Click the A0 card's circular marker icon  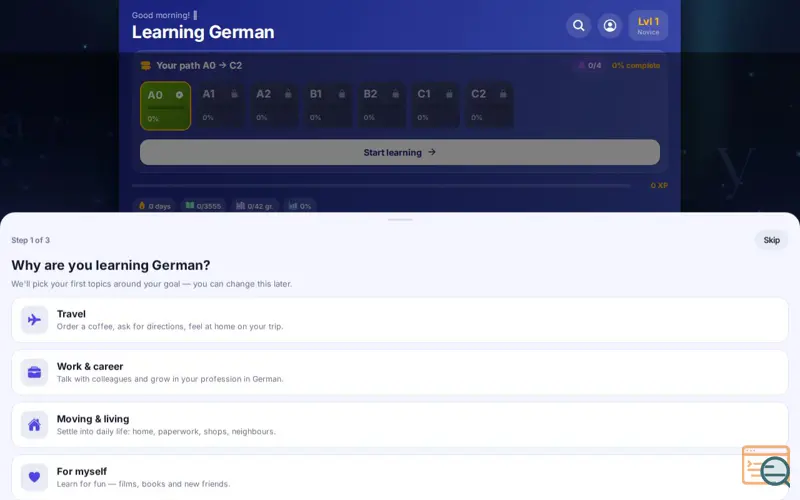[x=179, y=95]
